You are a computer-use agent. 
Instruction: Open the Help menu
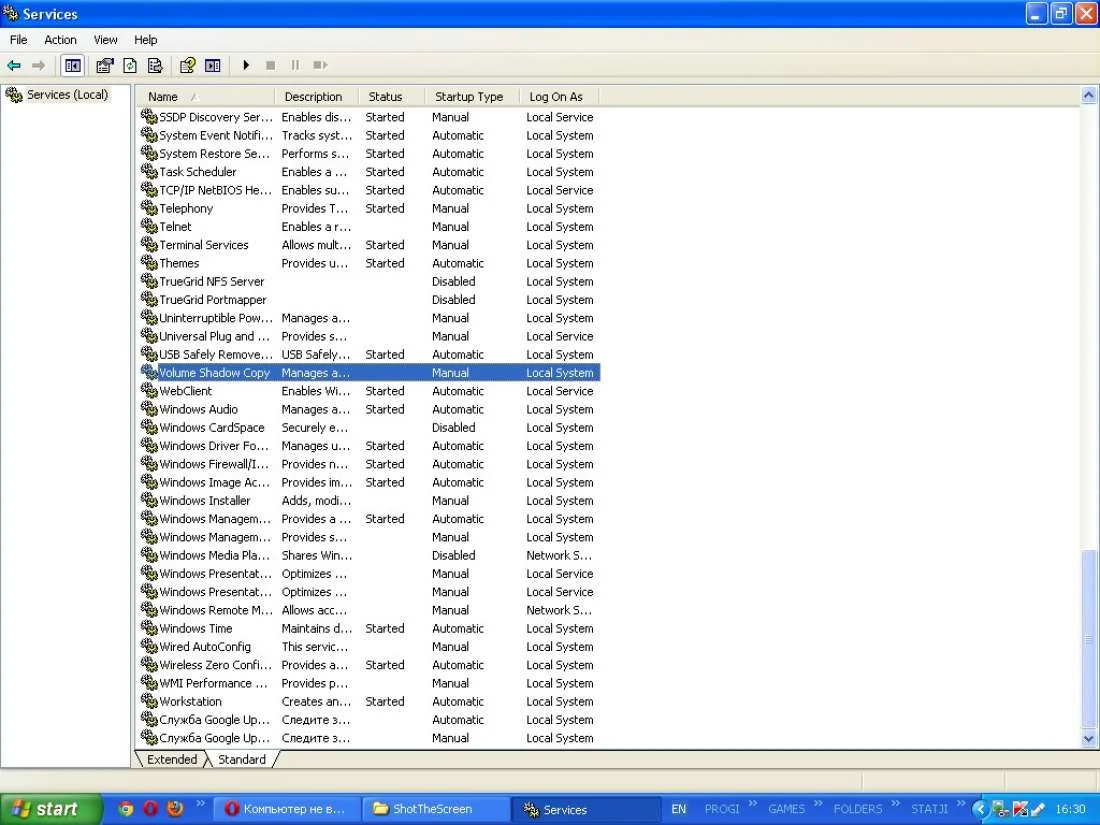click(x=145, y=40)
